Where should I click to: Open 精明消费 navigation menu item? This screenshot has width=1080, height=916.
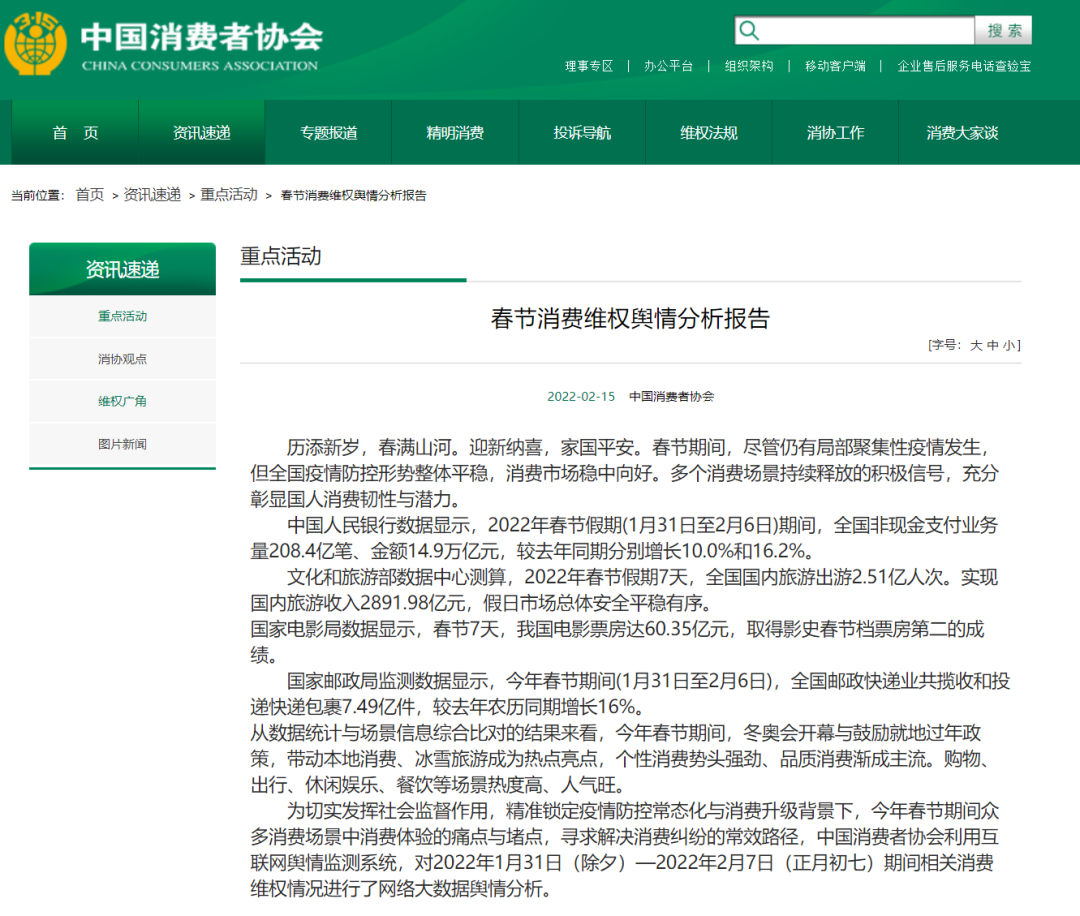[x=455, y=132]
